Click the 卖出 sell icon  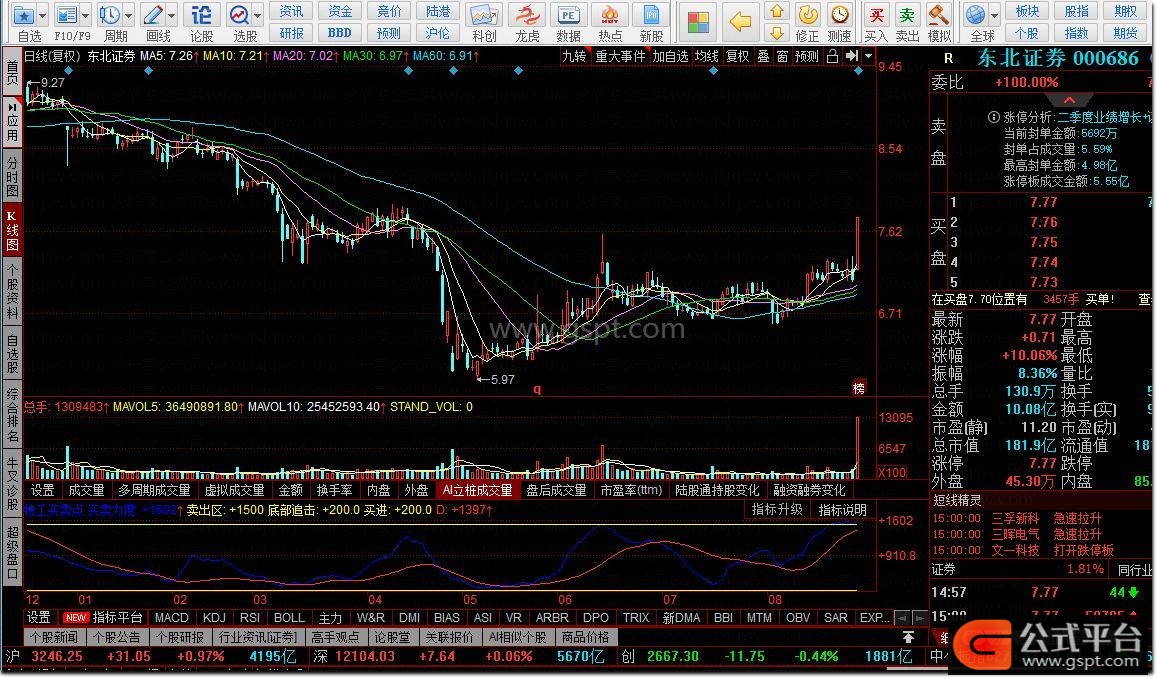coord(907,15)
